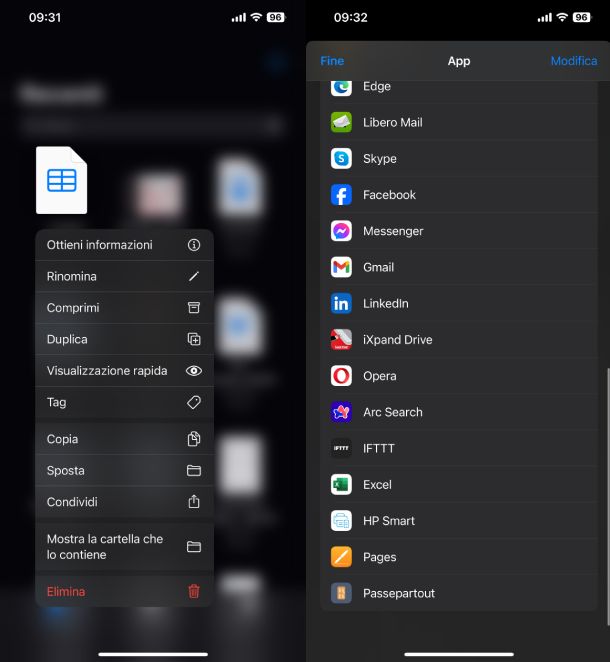Click the share icon beside Condividi
The image size is (610, 662).
click(194, 502)
